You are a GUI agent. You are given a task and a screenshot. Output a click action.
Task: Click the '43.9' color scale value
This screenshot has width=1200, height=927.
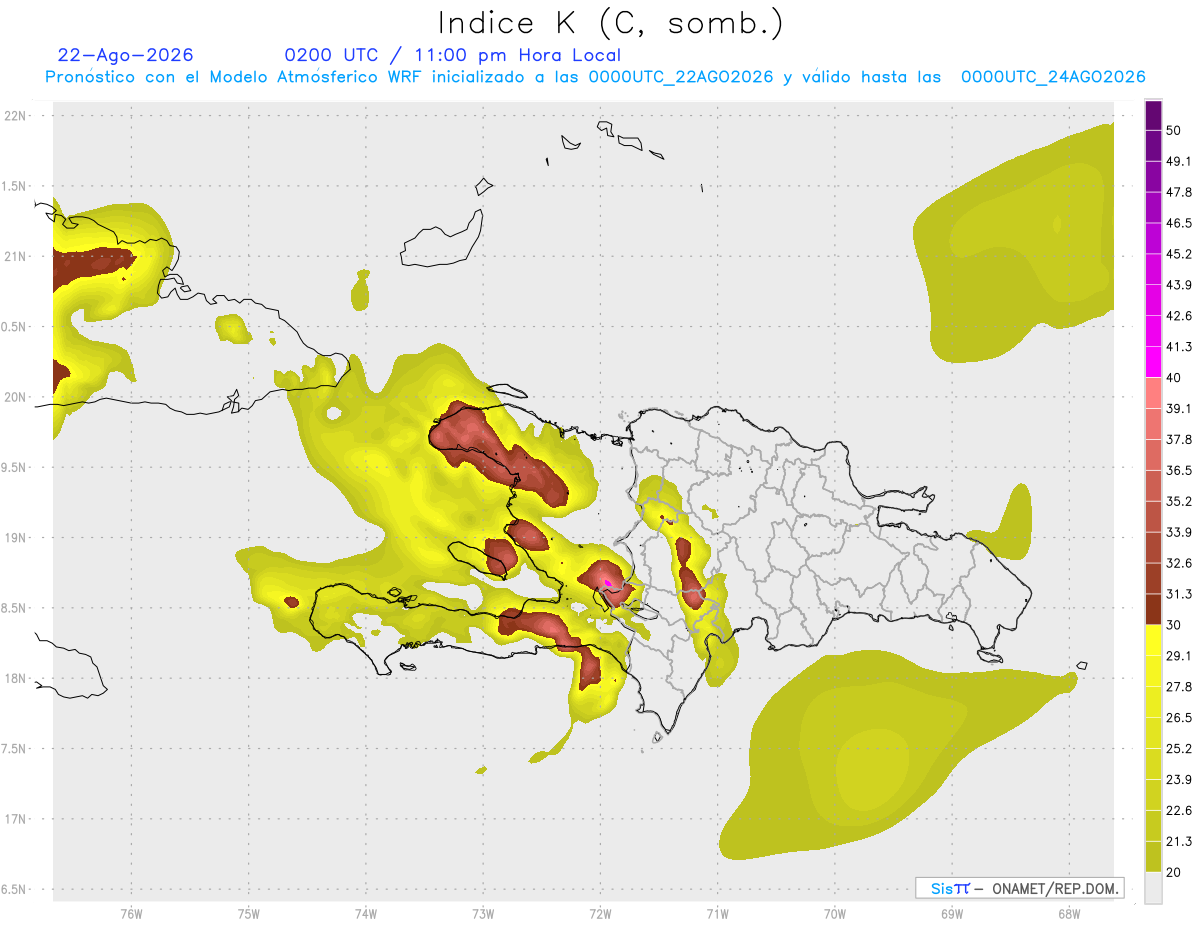[1179, 285]
